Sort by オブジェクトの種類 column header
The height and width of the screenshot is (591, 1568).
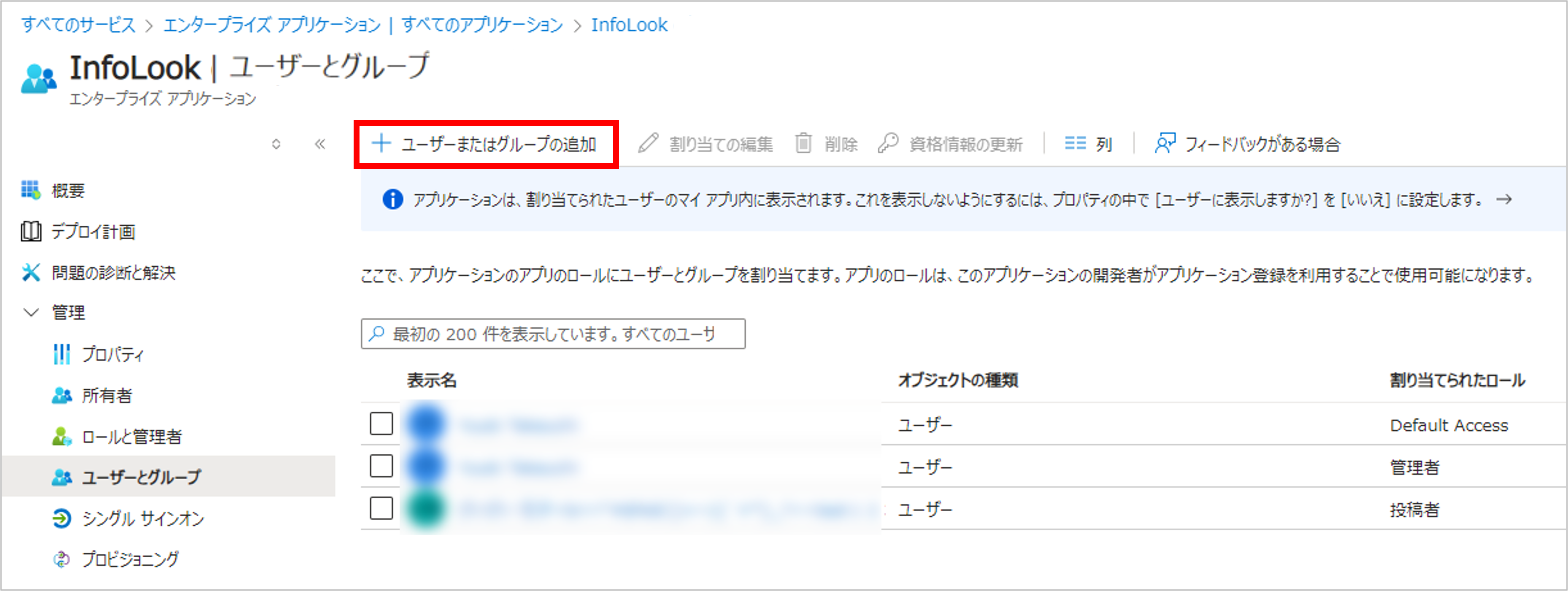coord(959,381)
